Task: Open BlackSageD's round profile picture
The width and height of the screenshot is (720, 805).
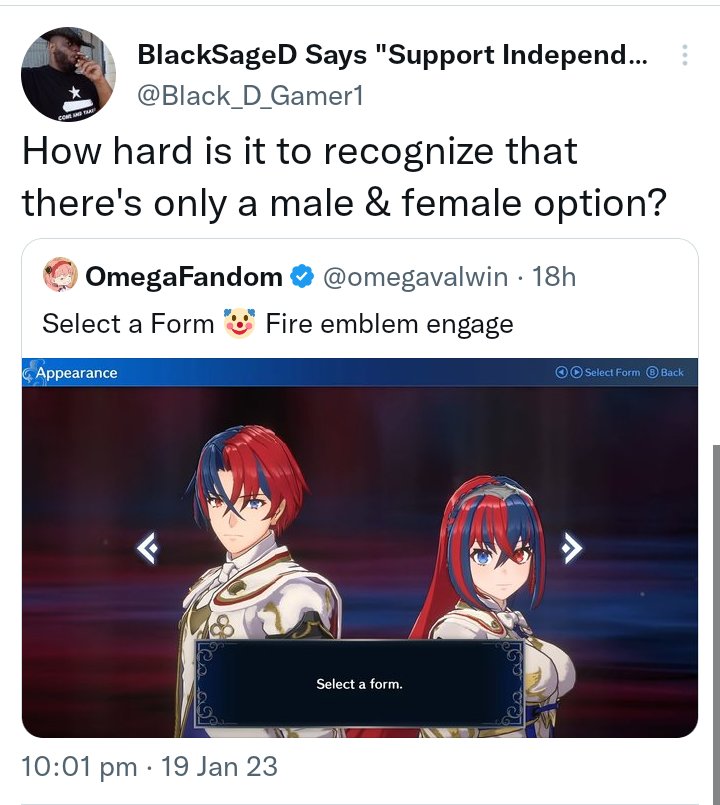Action: pos(68,74)
